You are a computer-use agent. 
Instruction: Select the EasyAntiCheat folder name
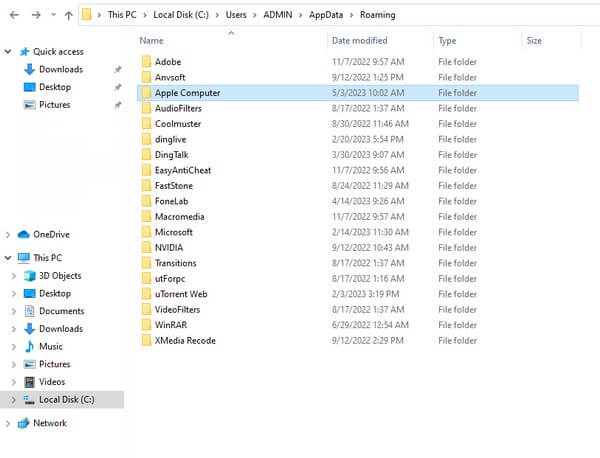[x=183, y=171]
